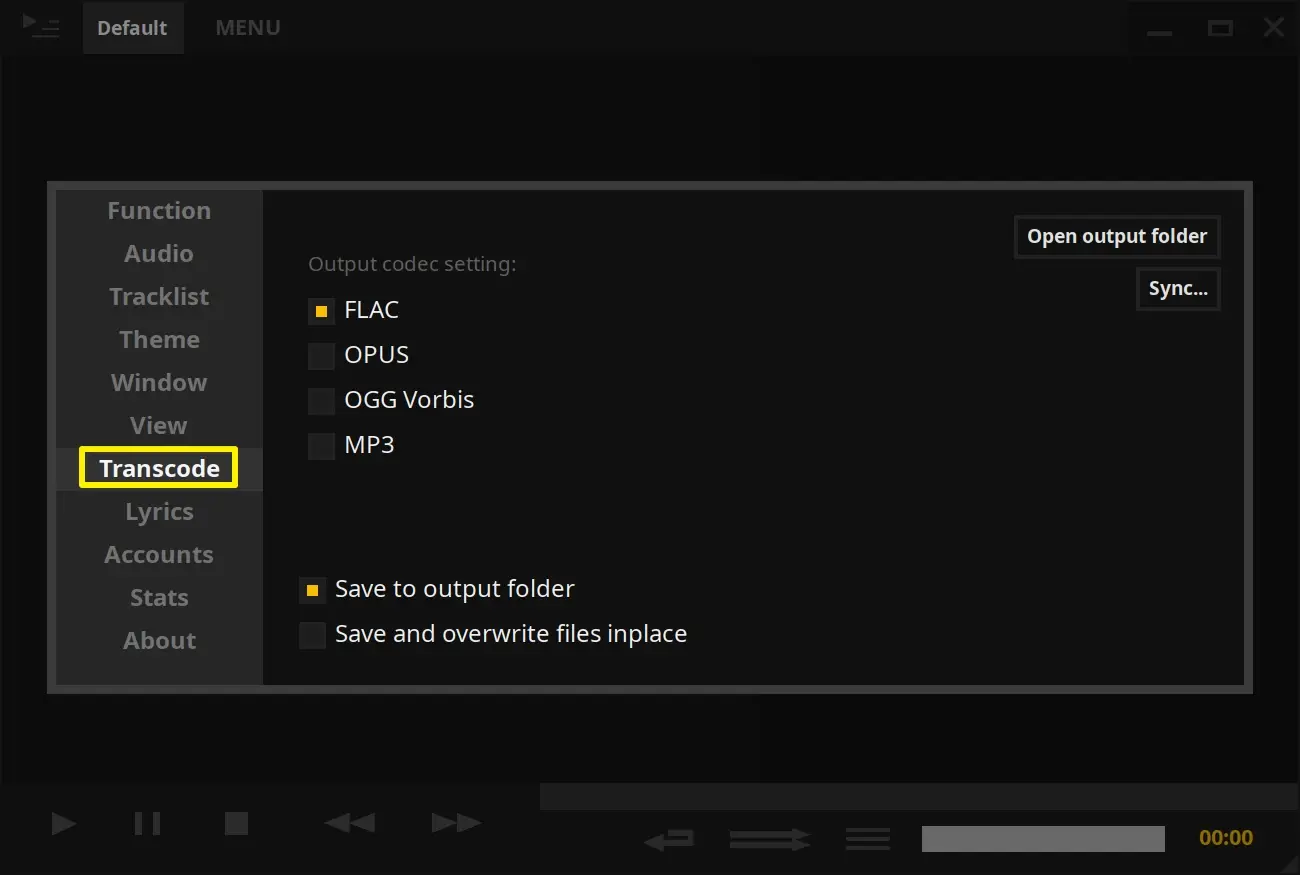Image resolution: width=1300 pixels, height=875 pixels.
Task: Skip to previous track with rewind icon
Action: tap(350, 824)
